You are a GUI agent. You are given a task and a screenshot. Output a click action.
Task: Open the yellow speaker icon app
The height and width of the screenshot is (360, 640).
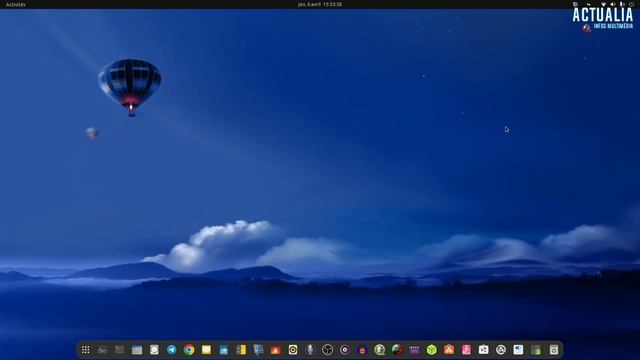[x=293, y=350]
